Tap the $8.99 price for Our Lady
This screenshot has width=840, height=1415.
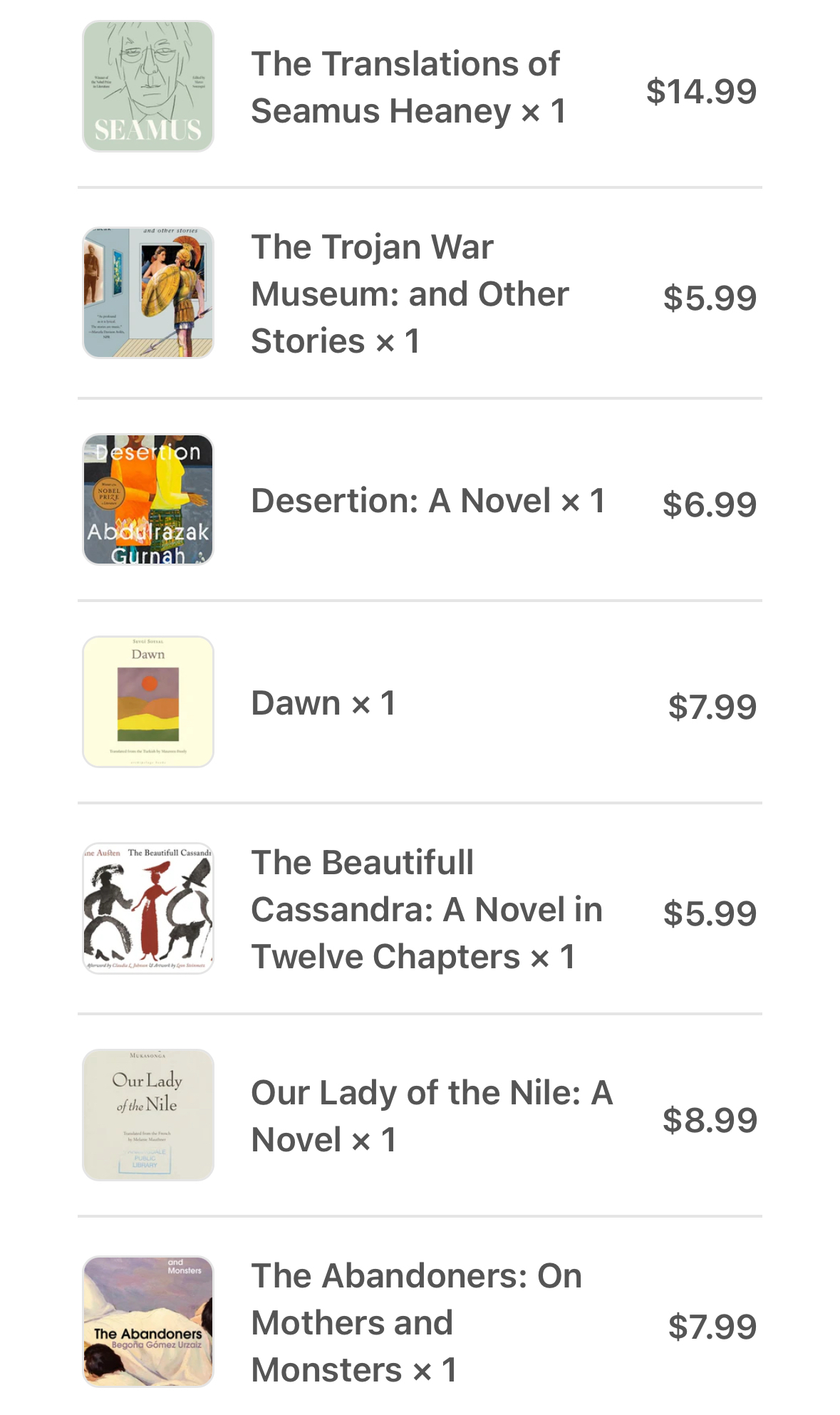click(x=709, y=1121)
